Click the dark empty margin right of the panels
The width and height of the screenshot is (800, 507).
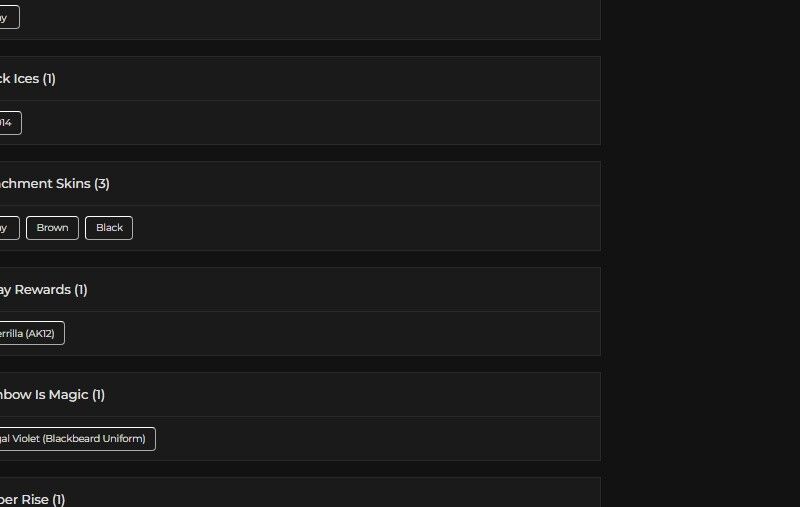pos(700,250)
